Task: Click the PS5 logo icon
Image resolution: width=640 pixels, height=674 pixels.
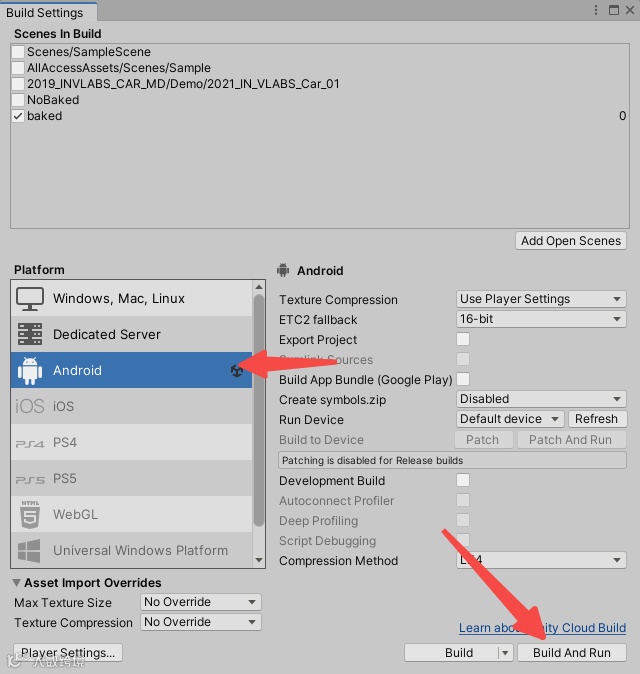Action: (30, 479)
